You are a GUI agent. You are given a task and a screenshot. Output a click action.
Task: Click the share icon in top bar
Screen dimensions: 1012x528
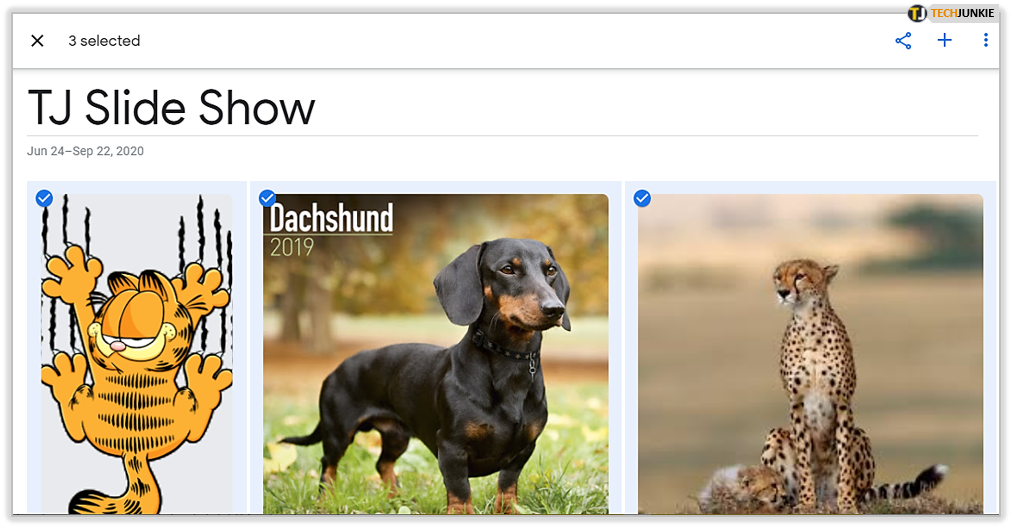pyautogui.click(x=903, y=41)
